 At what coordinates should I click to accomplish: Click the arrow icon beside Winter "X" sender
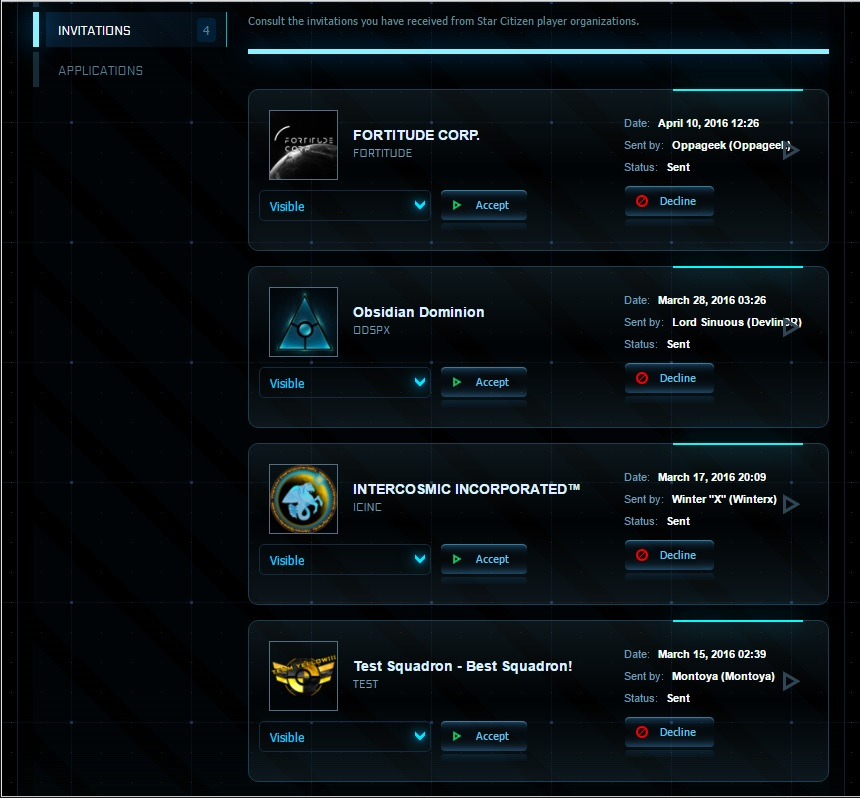790,504
